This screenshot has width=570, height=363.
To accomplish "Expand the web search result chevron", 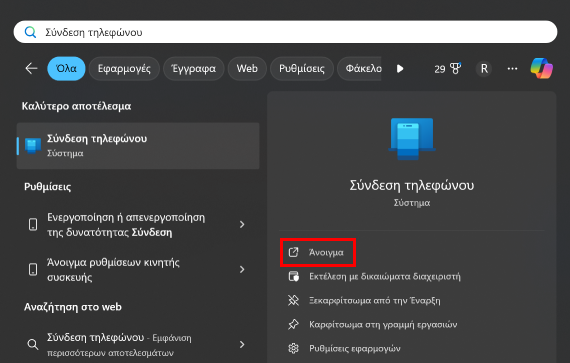I will [x=242, y=344].
